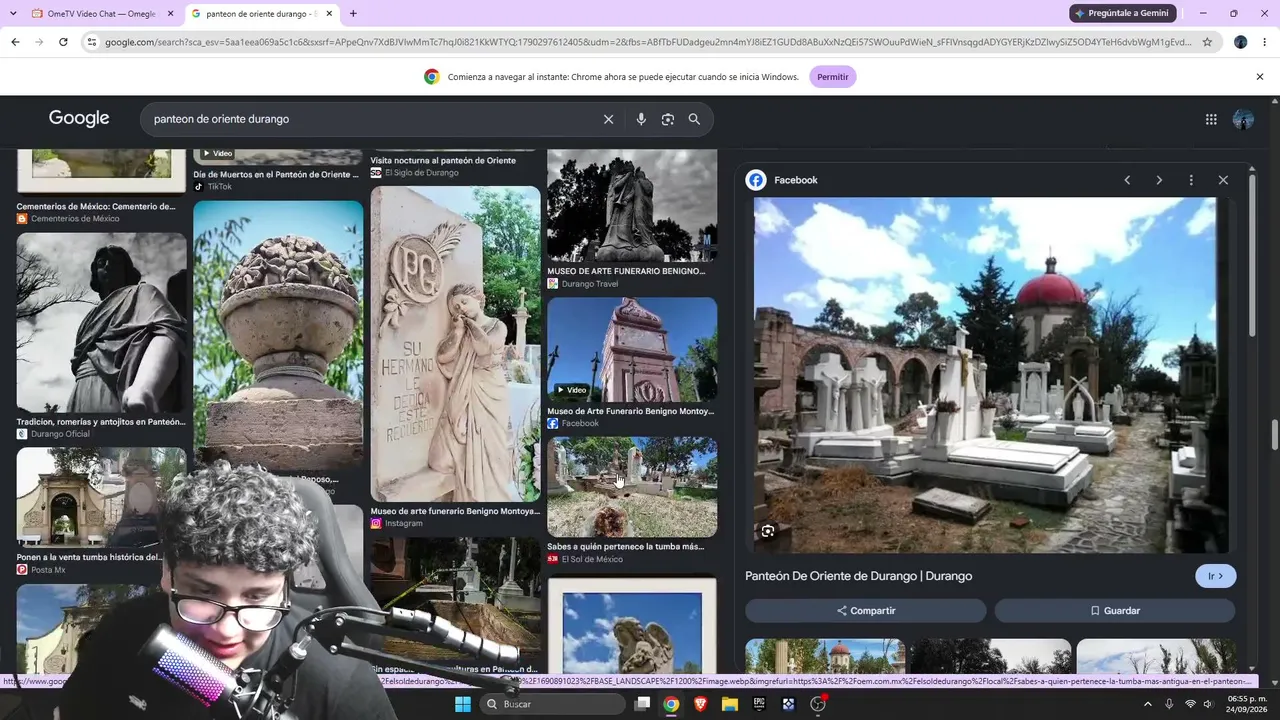1280x720 pixels.
Task: Show hidden system tray icons
Action: 1147,704
